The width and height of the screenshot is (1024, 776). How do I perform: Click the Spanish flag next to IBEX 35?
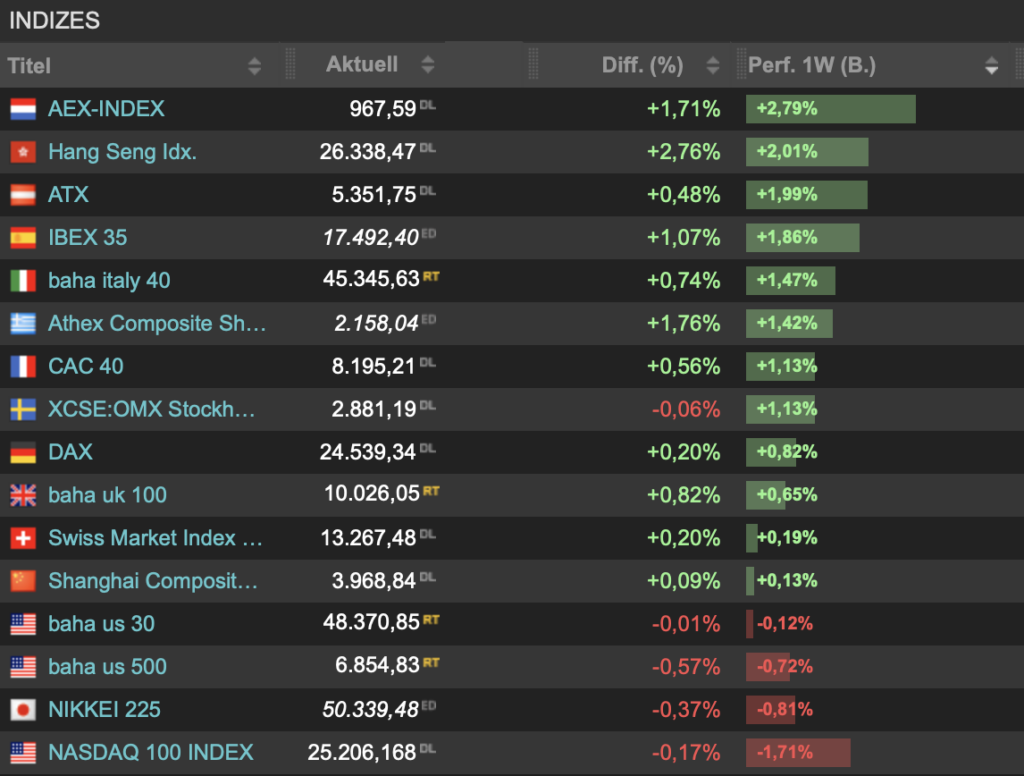[x=23, y=238]
